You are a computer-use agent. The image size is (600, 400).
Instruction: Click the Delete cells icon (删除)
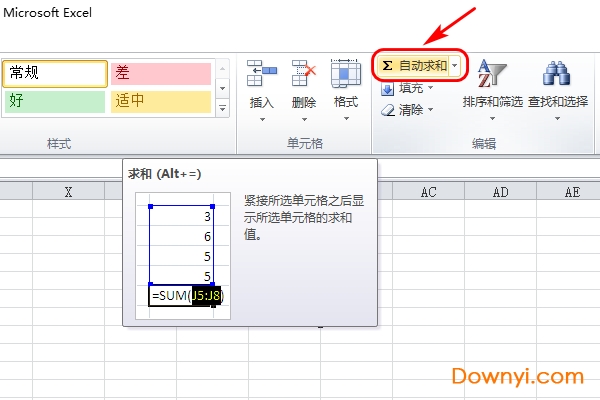pyautogui.click(x=303, y=73)
